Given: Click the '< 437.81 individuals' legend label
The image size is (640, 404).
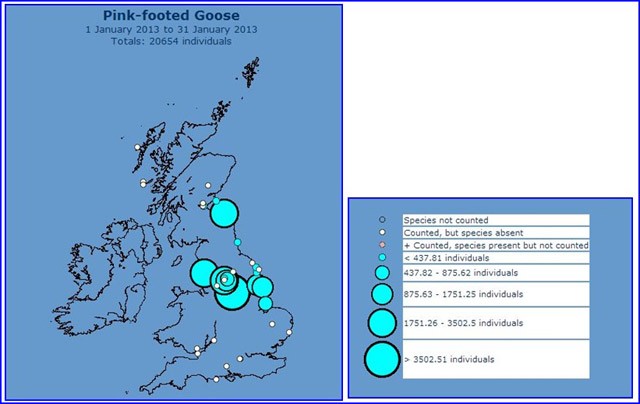Looking at the screenshot, I should coord(446,258).
